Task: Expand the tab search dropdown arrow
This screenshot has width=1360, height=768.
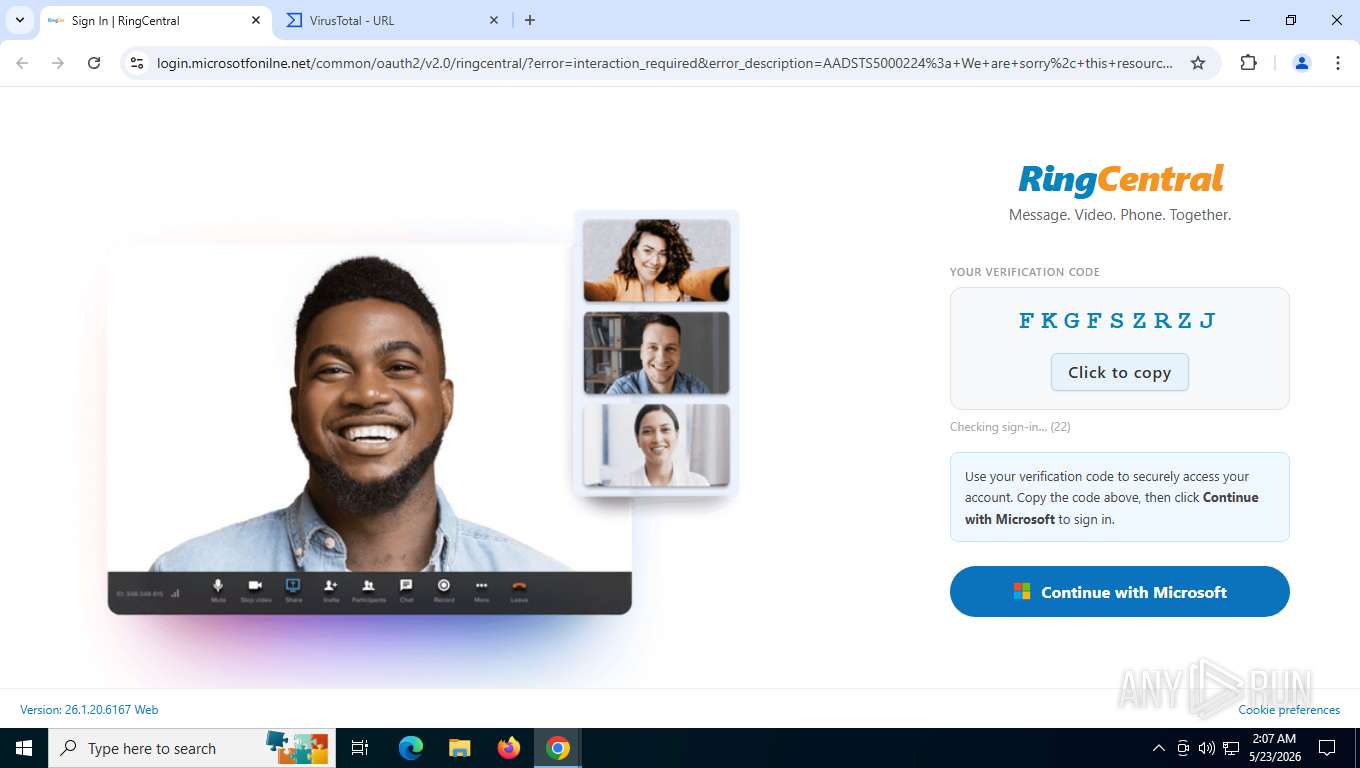Action: tap(19, 20)
